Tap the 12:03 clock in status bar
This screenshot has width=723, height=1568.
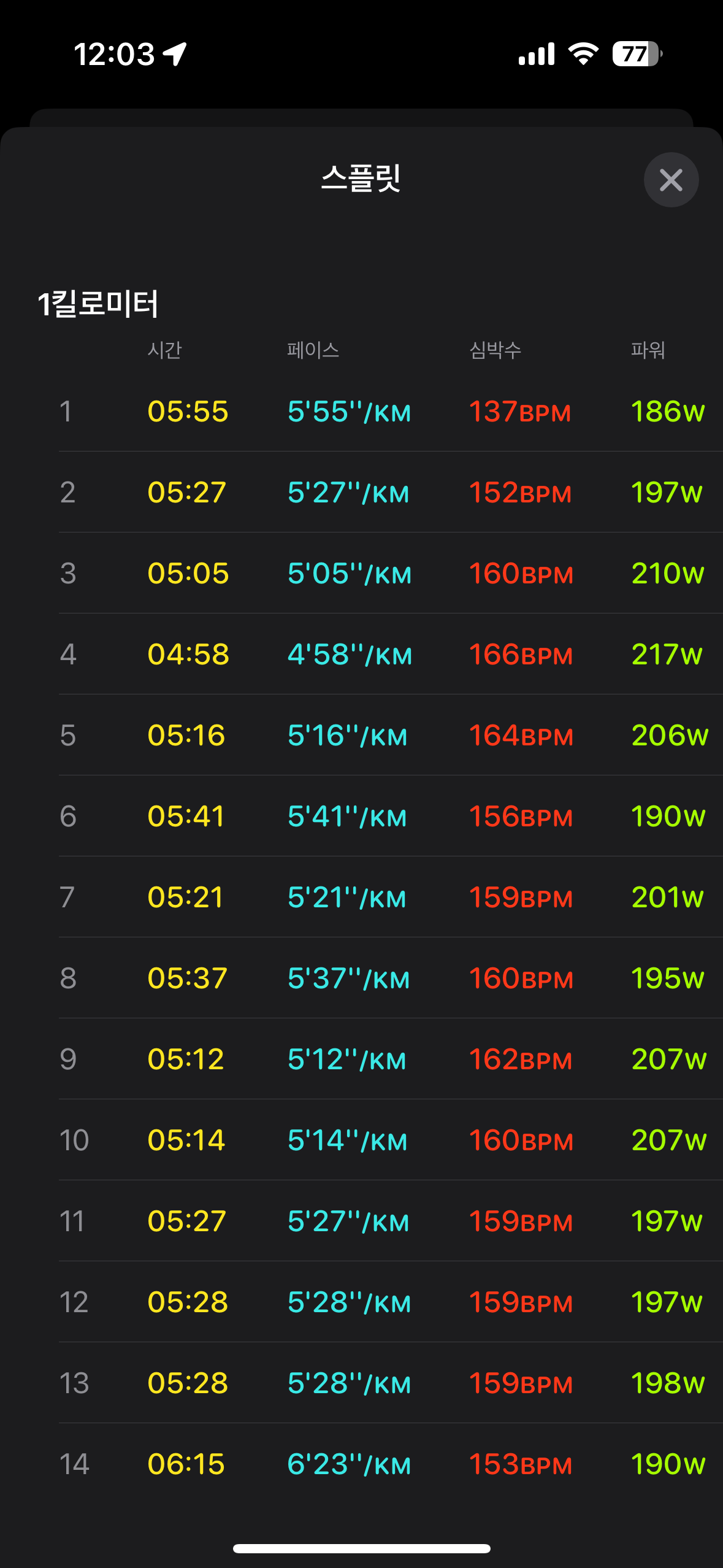click(x=114, y=54)
